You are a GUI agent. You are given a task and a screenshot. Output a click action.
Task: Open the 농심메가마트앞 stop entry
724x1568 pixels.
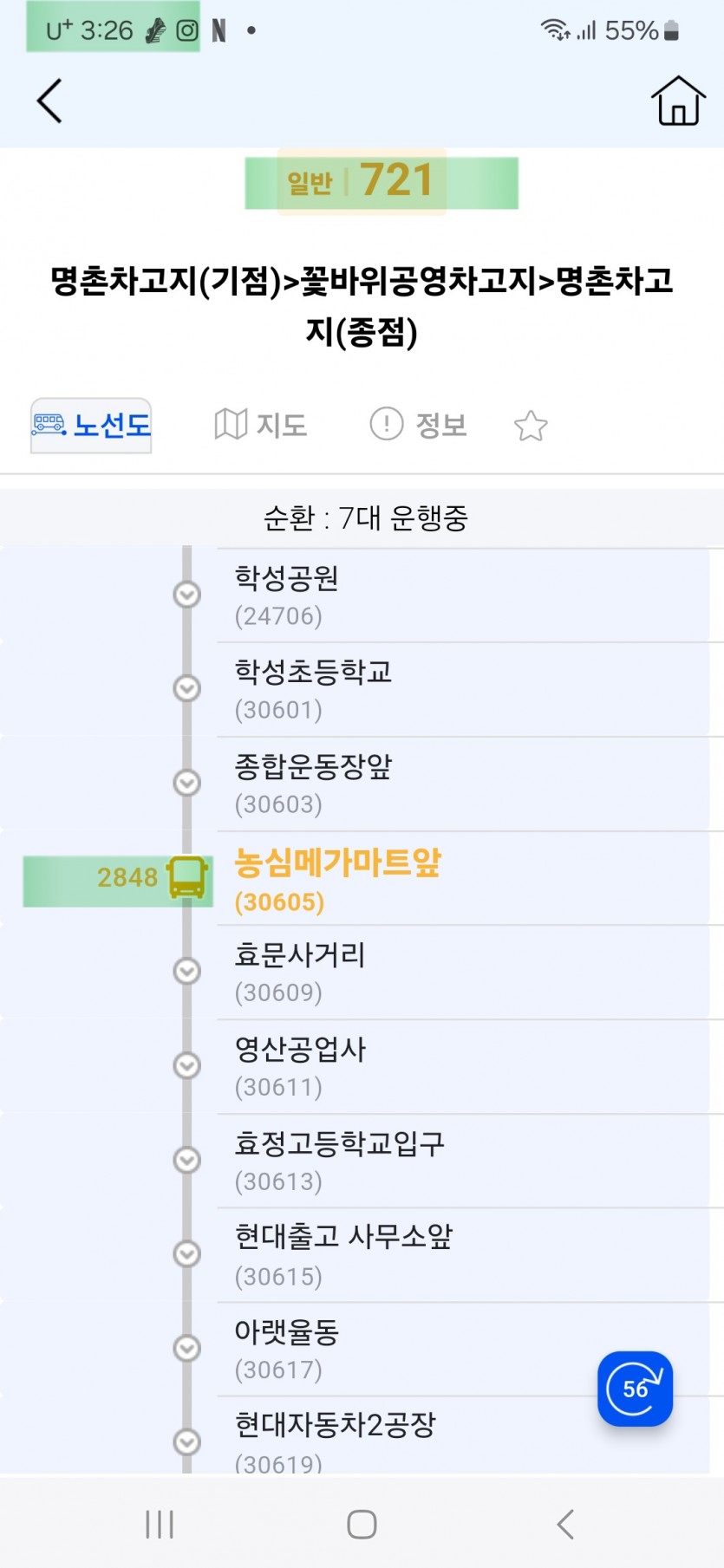[x=338, y=879]
